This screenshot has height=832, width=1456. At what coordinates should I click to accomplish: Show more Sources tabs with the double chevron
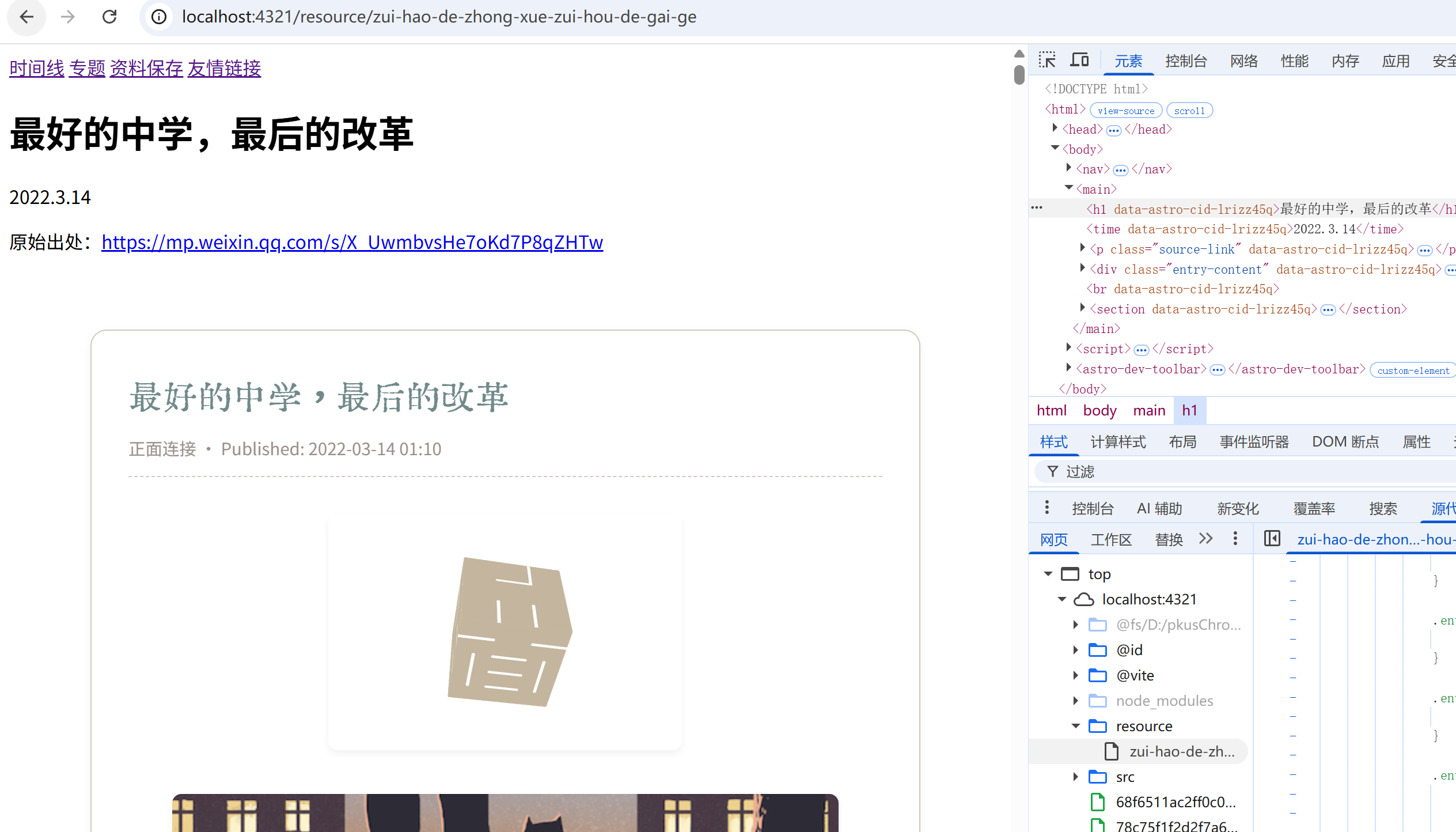click(1205, 539)
